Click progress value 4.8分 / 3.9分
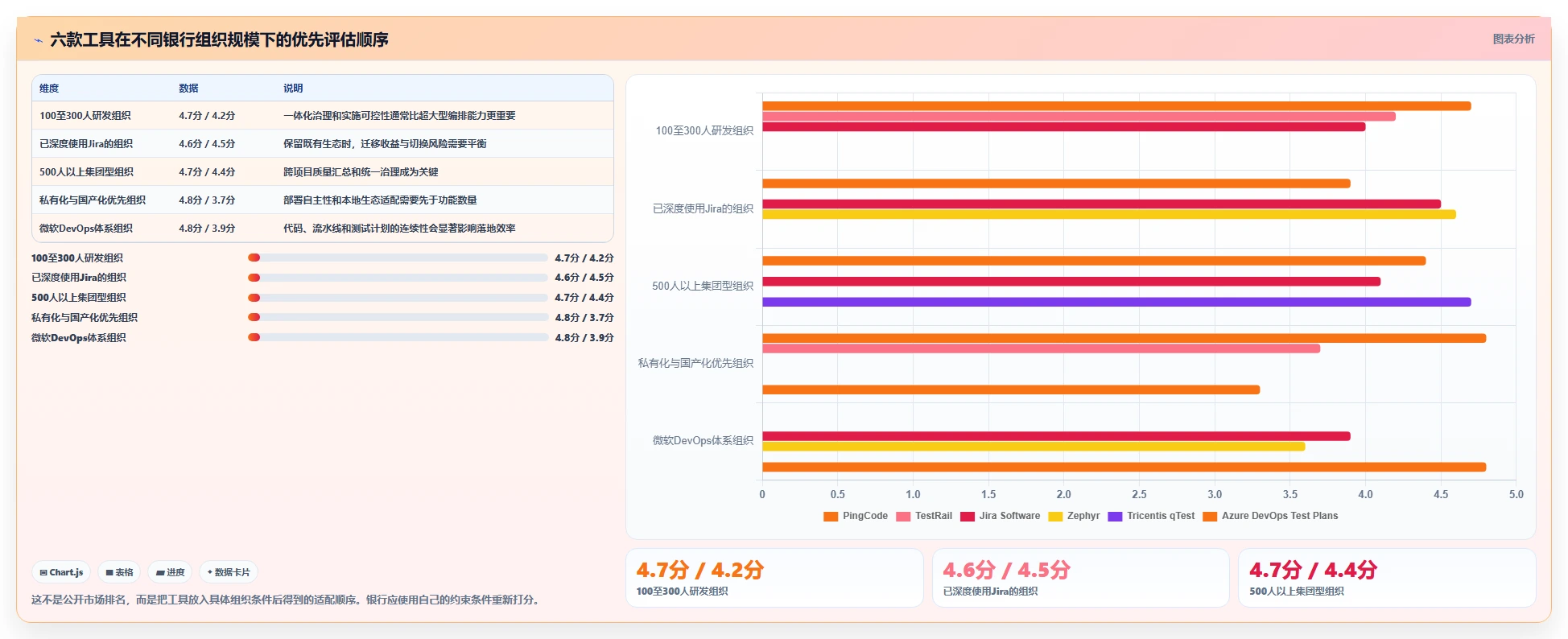The image size is (1568, 639). (x=584, y=337)
